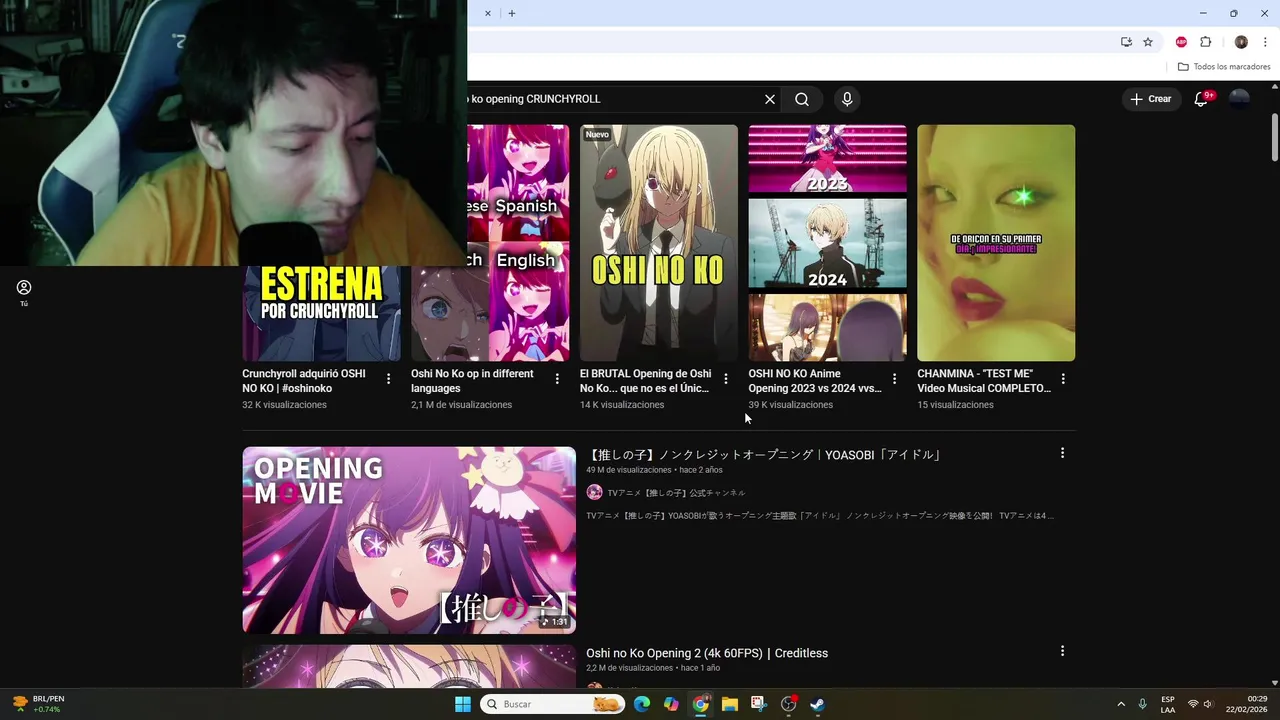Start voice search with microphone icon
The width and height of the screenshot is (1280, 720).
pyautogui.click(x=847, y=99)
